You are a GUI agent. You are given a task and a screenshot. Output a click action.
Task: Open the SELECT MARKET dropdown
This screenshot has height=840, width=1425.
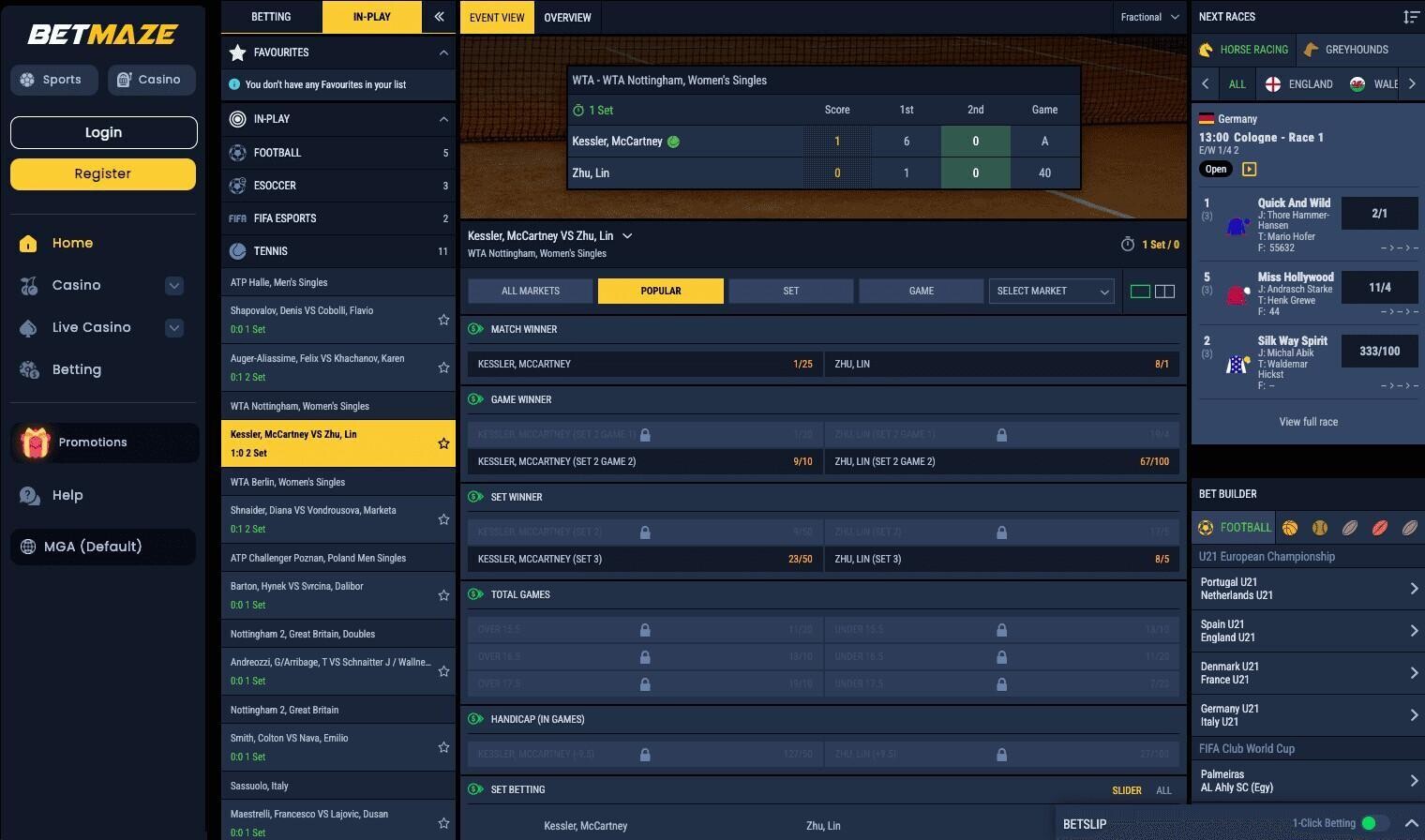1051,291
